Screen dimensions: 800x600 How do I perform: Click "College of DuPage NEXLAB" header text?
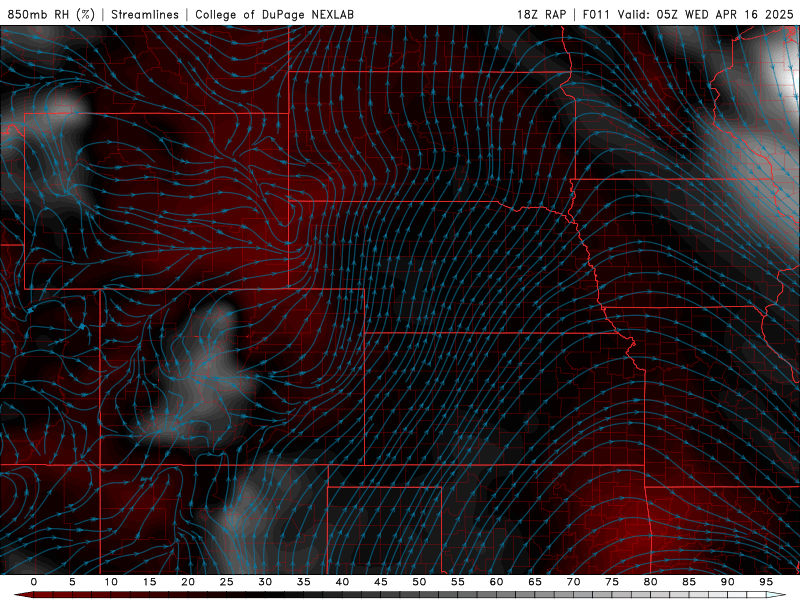pos(274,14)
